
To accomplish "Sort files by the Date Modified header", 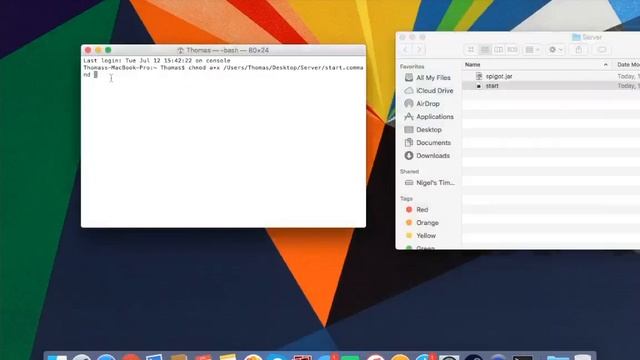I will 628,64.
